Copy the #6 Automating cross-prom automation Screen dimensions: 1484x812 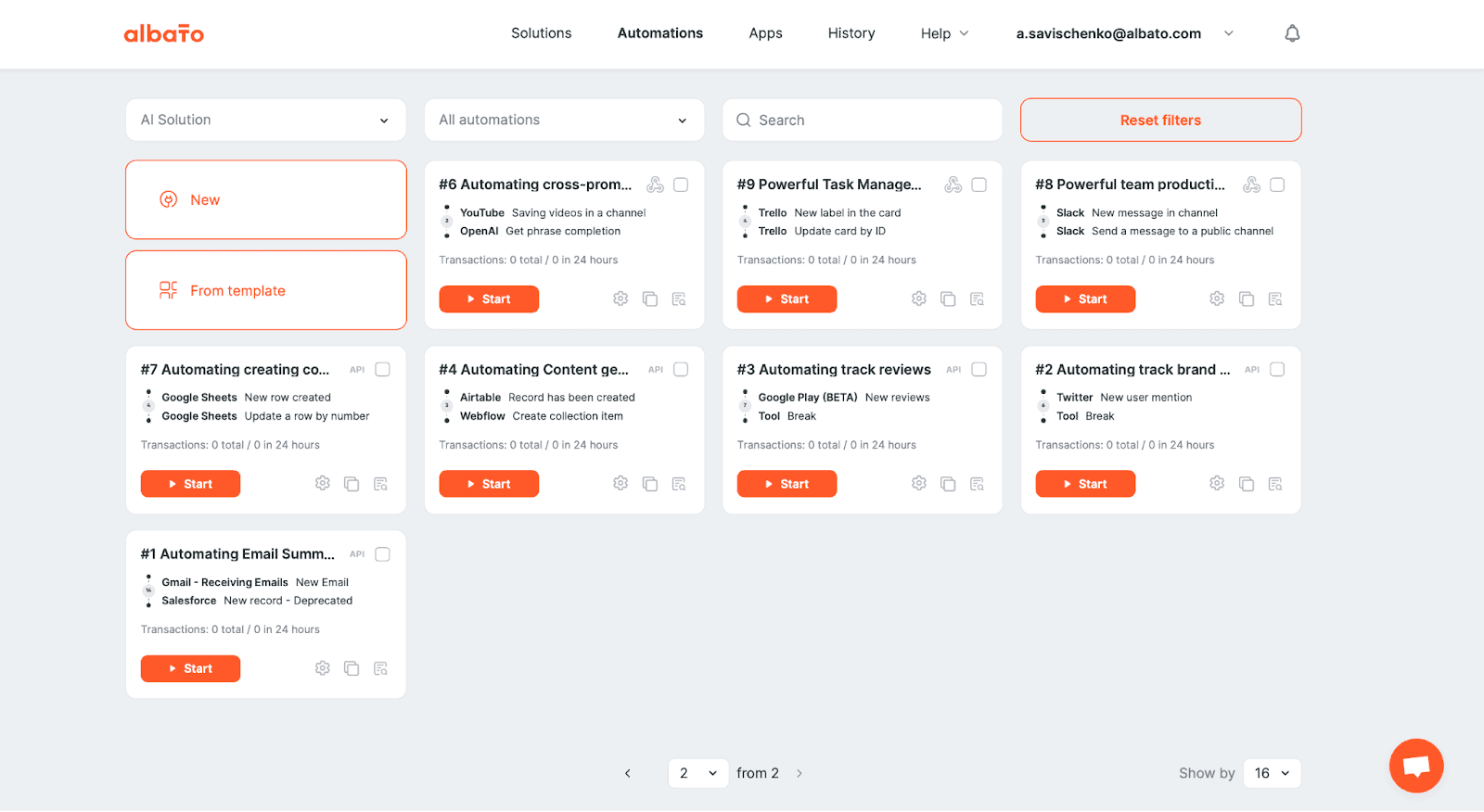click(650, 298)
